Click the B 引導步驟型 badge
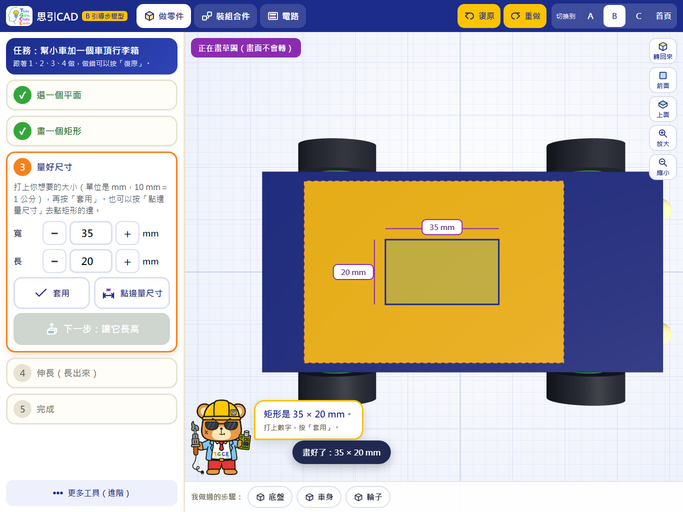 coord(105,16)
